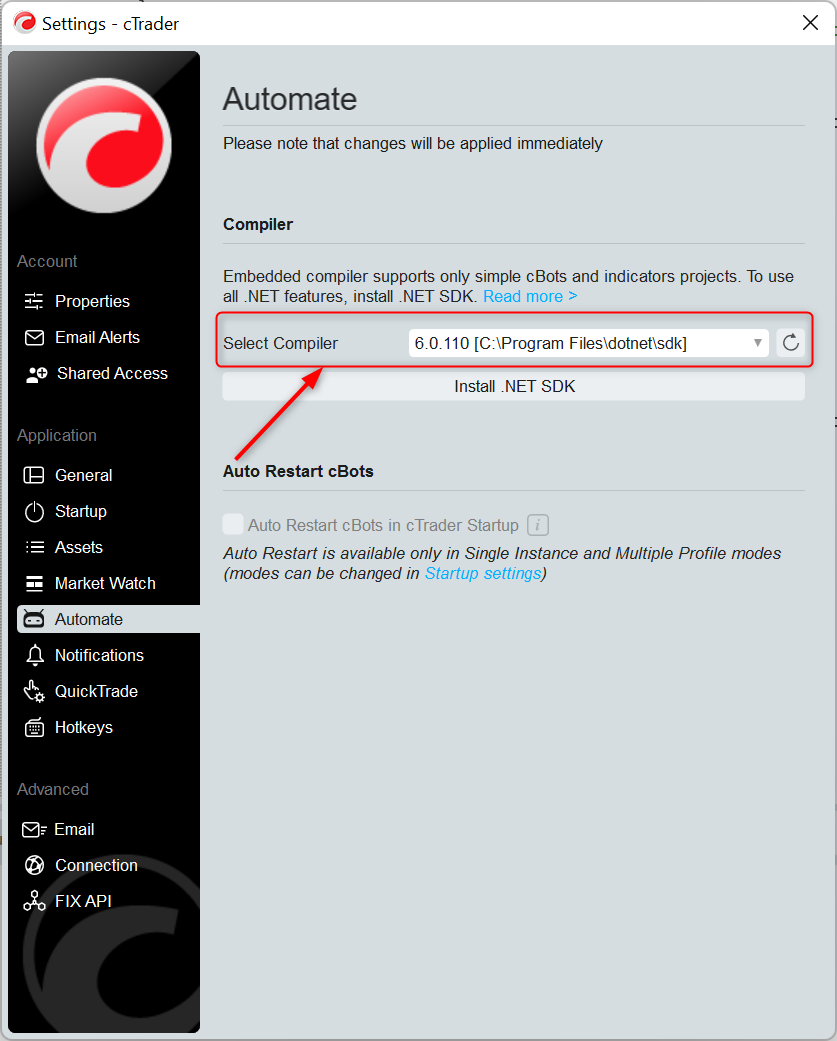
Task: Open the Properties settings page
Action: [x=92, y=301]
